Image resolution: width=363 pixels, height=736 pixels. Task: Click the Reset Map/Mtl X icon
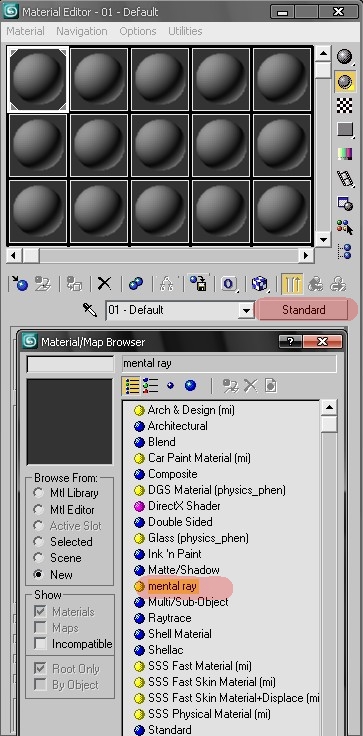(104, 284)
